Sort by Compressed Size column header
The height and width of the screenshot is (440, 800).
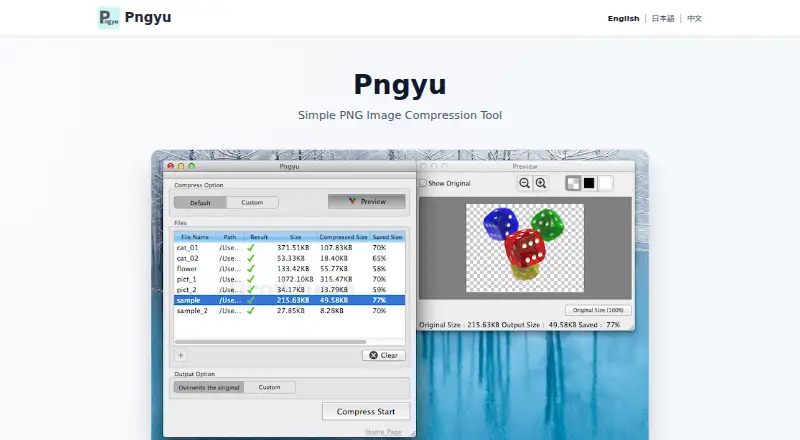[343, 237]
